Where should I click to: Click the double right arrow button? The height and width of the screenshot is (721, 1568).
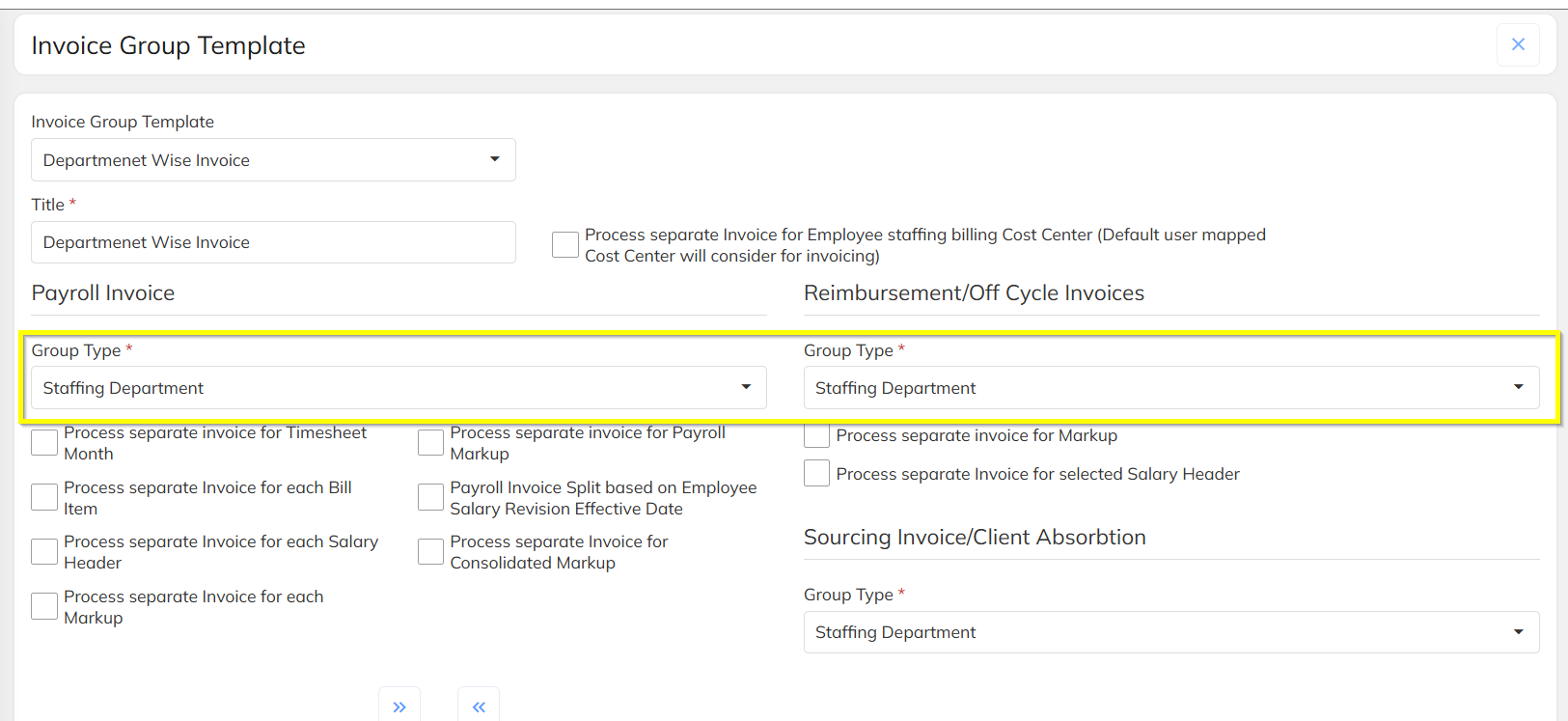[399, 706]
